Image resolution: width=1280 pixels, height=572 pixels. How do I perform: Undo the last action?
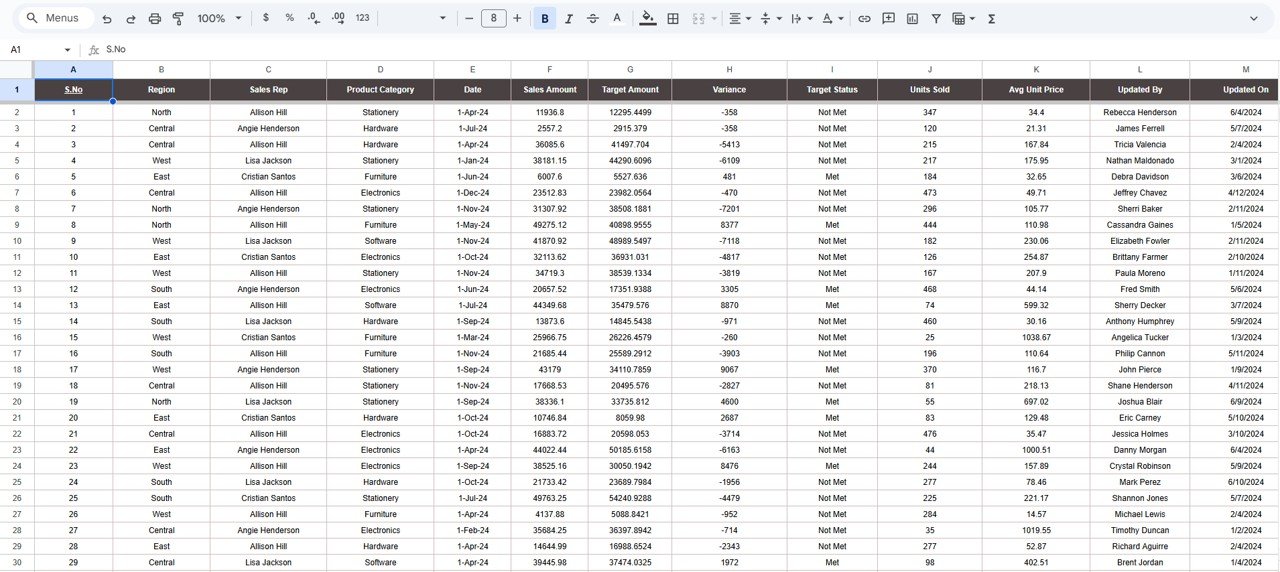tap(107, 18)
